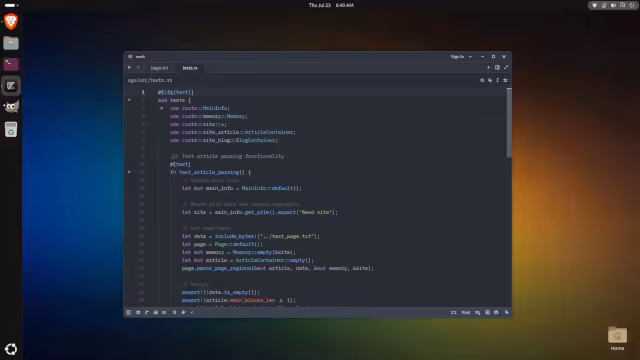Click the active code editor icon in the dock
The width and height of the screenshot is (640, 360).
pos(11,86)
